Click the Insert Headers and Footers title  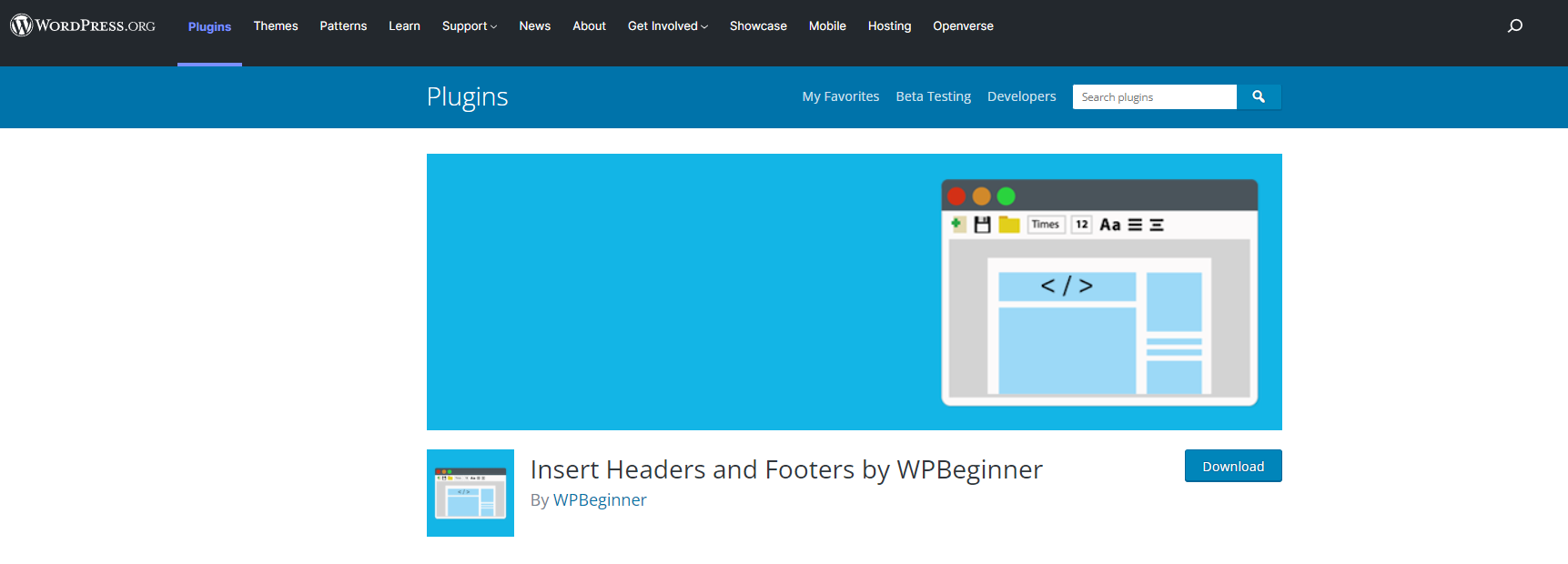[786, 469]
